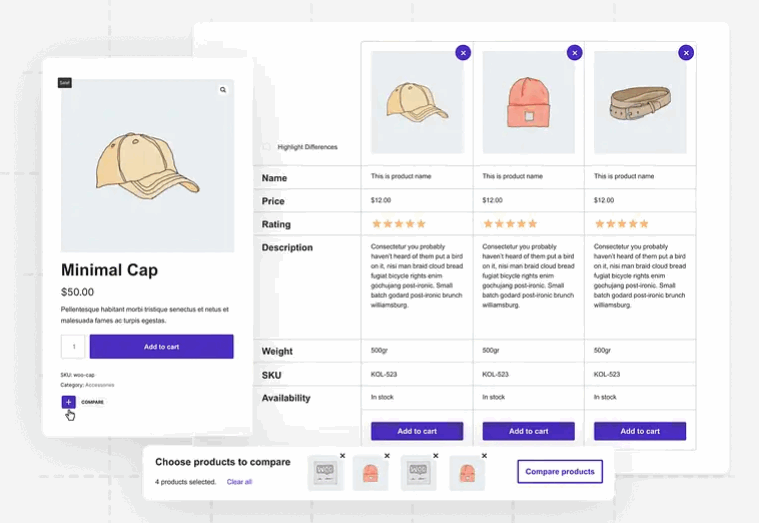Click SKU value KOL-523 in beanie column
Viewport: 759px width, 523px height.
[495, 374]
